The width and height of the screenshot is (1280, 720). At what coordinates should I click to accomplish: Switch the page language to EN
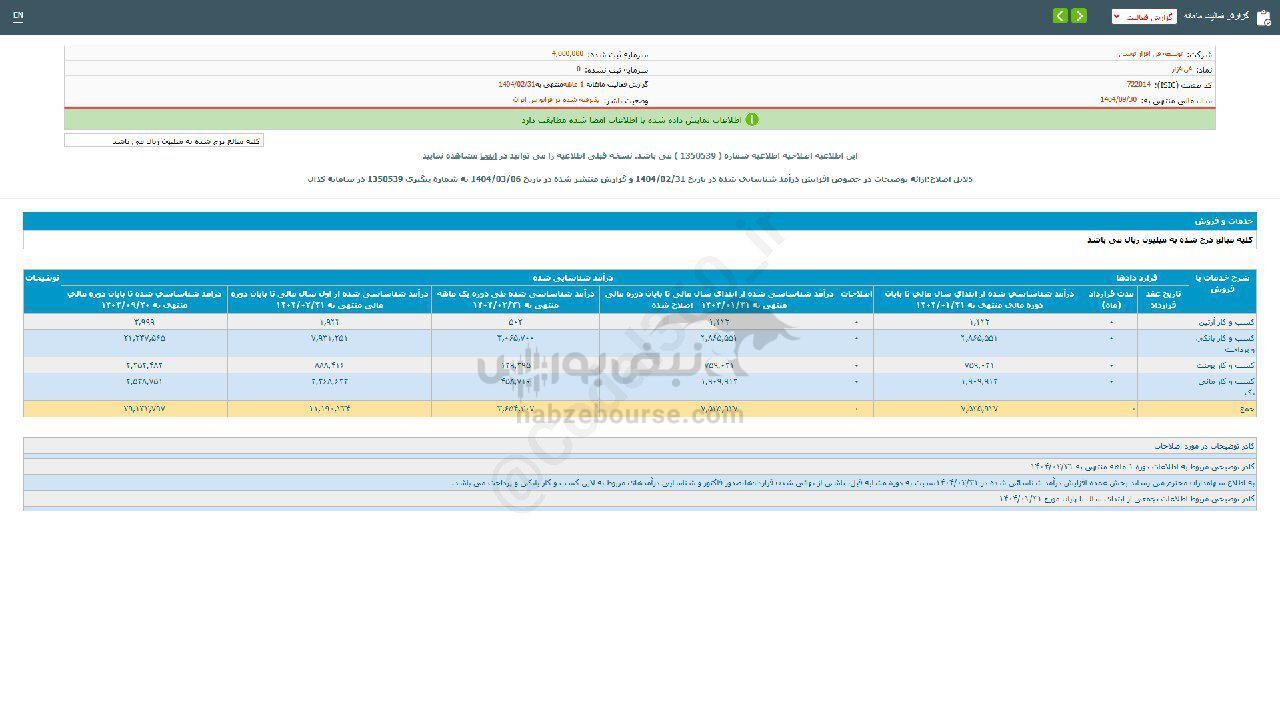(x=18, y=16)
